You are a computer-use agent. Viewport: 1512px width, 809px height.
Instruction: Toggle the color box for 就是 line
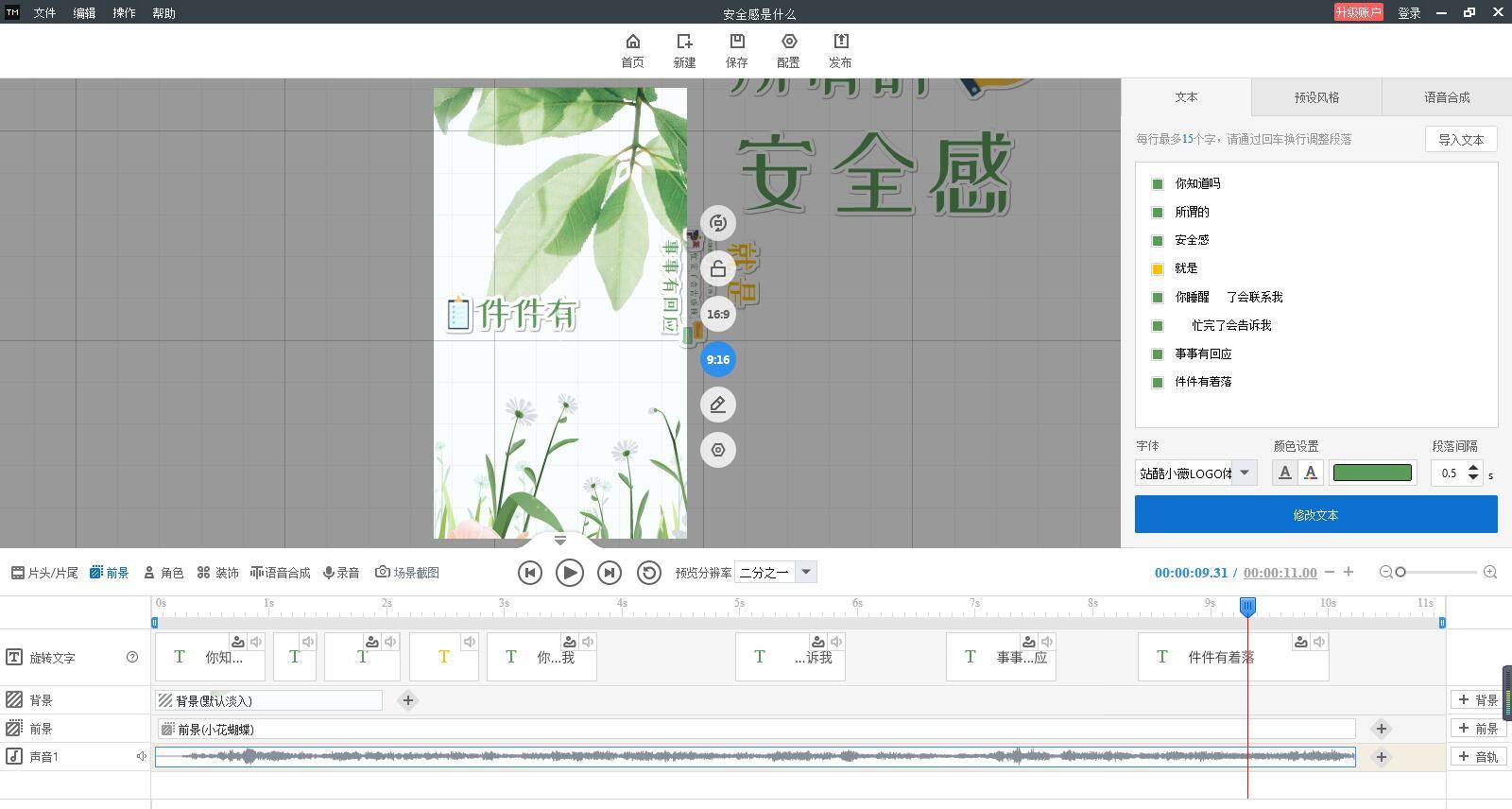pos(1157,268)
